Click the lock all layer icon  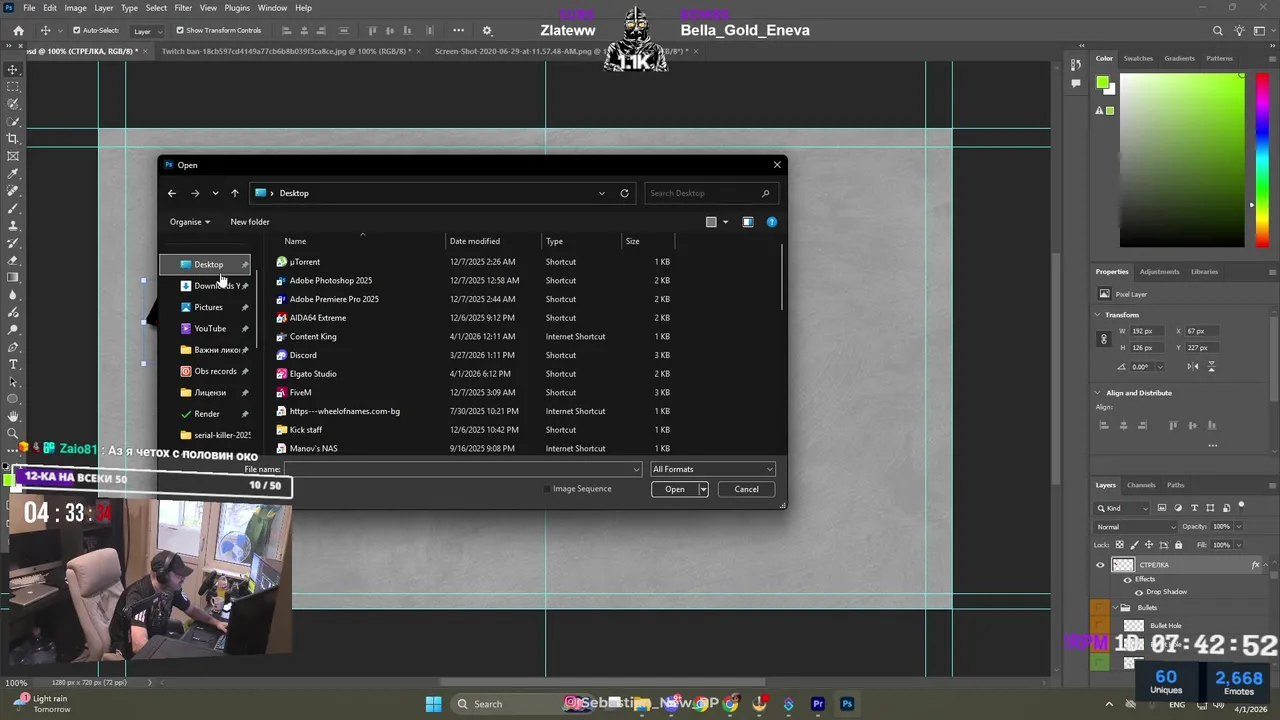point(1178,545)
